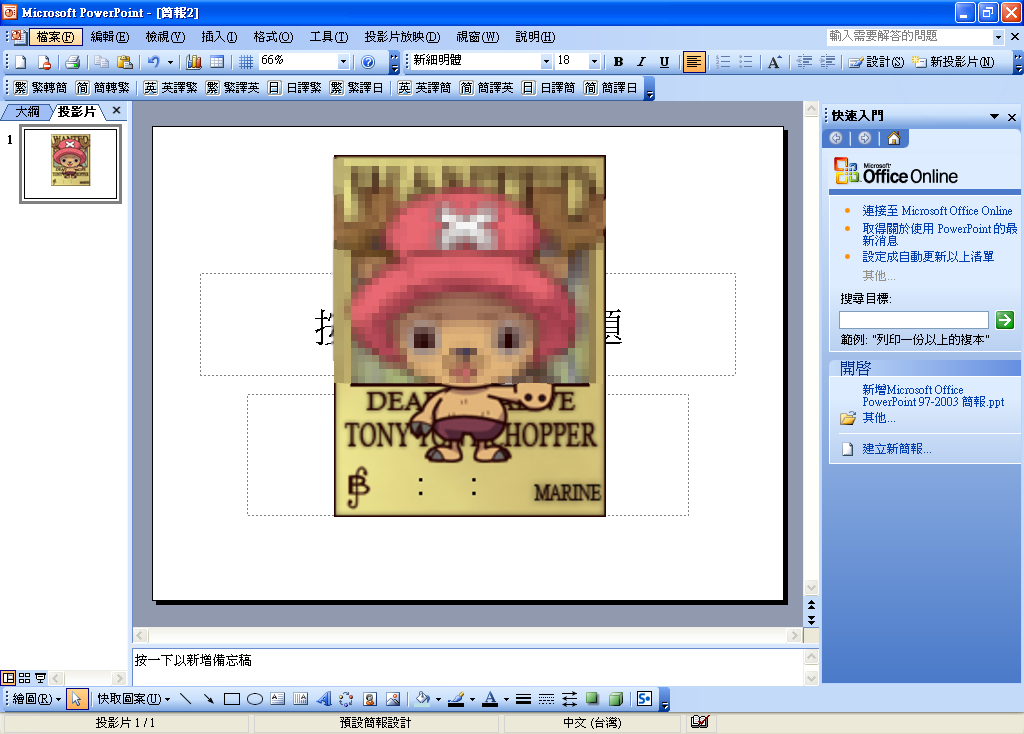Undo the last action
This screenshot has height=734, width=1024.
[x=153, y=62]
